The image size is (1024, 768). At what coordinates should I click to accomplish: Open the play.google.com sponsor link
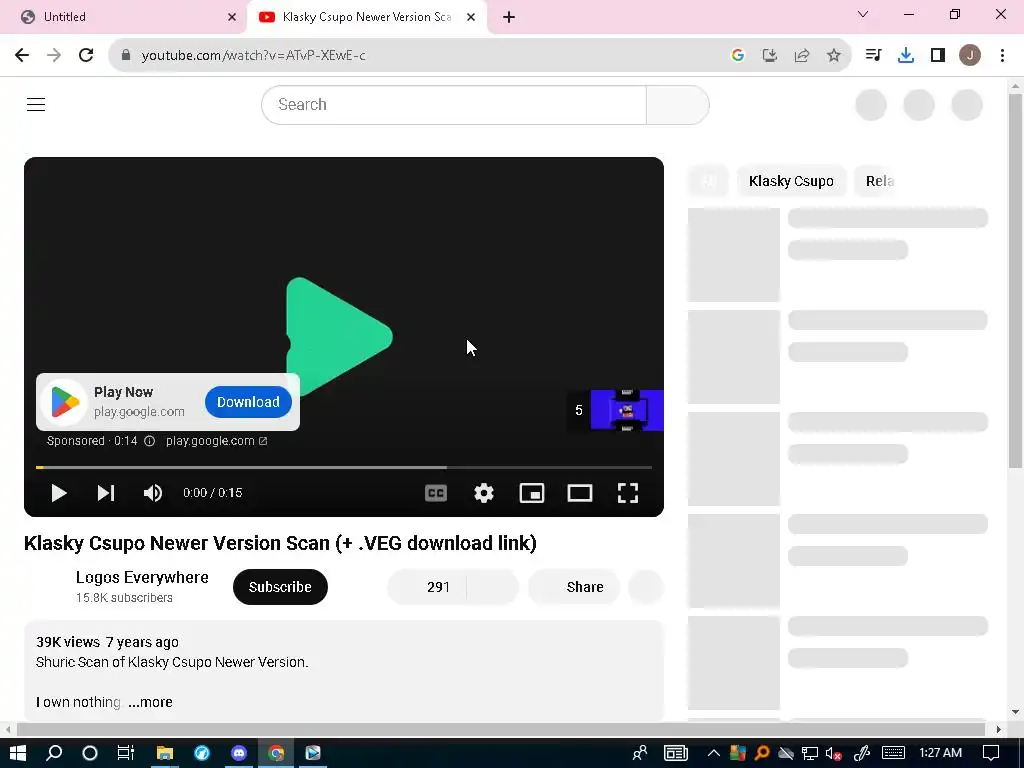click(216, 441)
